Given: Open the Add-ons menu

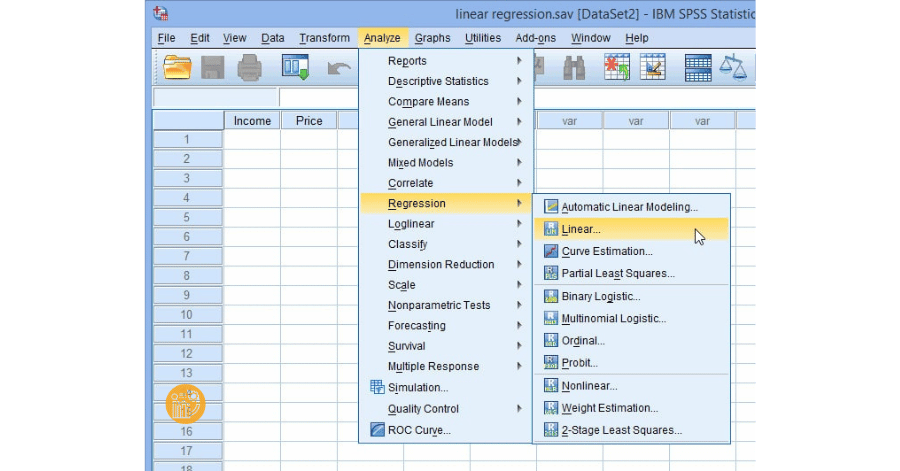Looking at the screenshot, I should [536, 38].
